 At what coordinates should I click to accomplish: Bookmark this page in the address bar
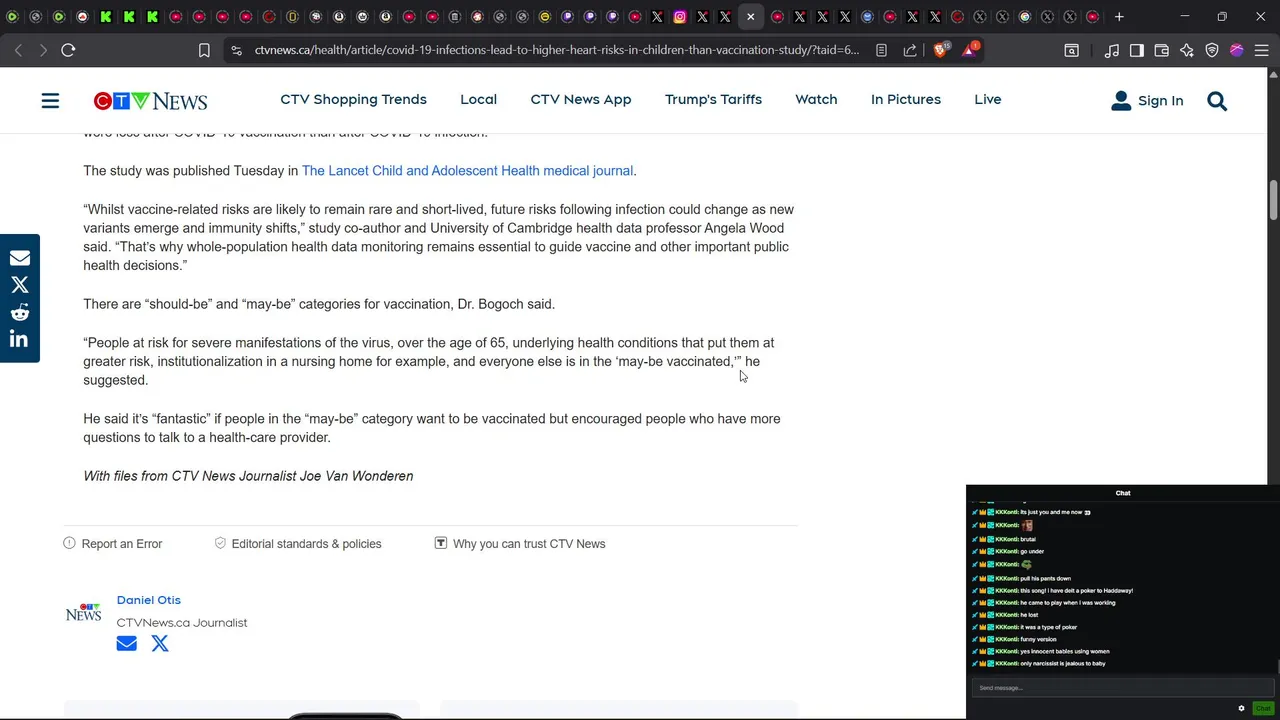204,50
